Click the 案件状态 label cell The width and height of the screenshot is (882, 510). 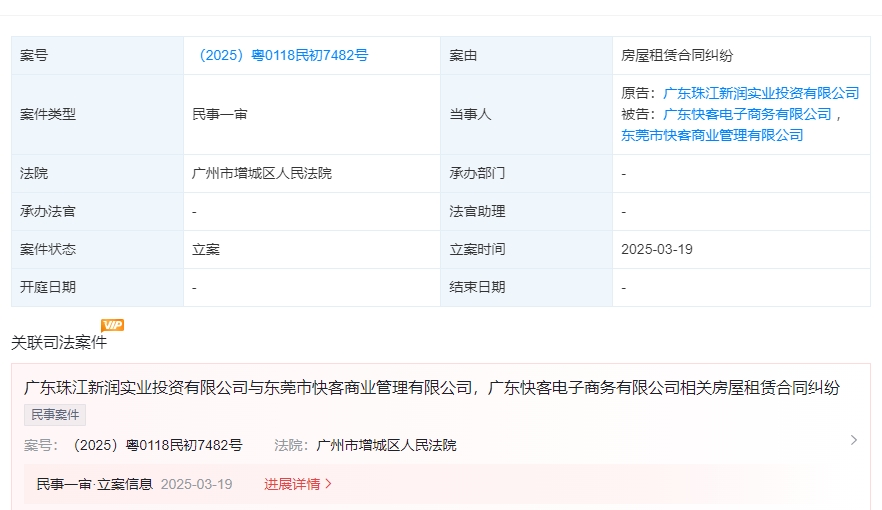(x=97, y=249)
